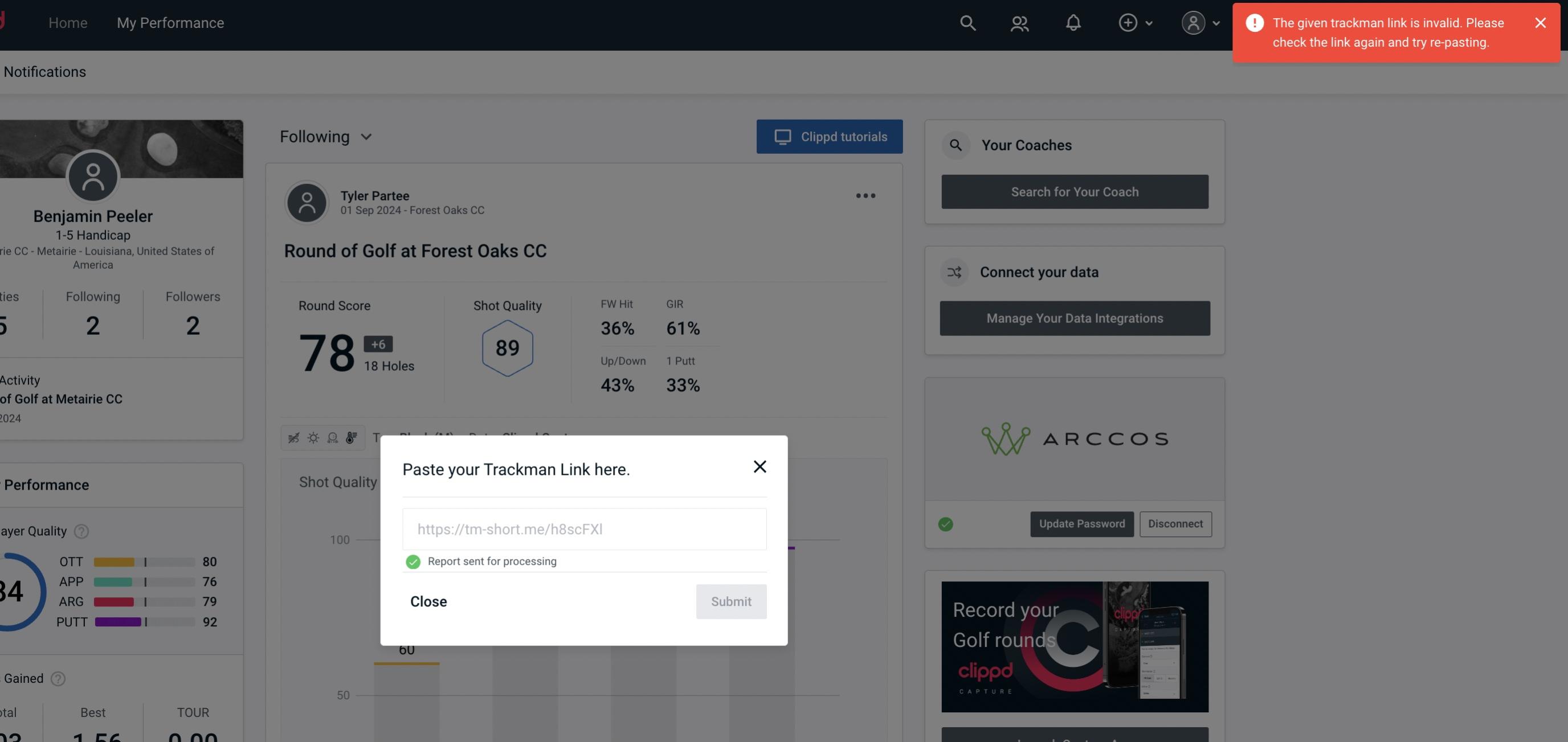Click the data integrations sync icon
Image resolution: width=1568 pixels, height=742 pixels.
pyautogui.click(x=955, y=272)
